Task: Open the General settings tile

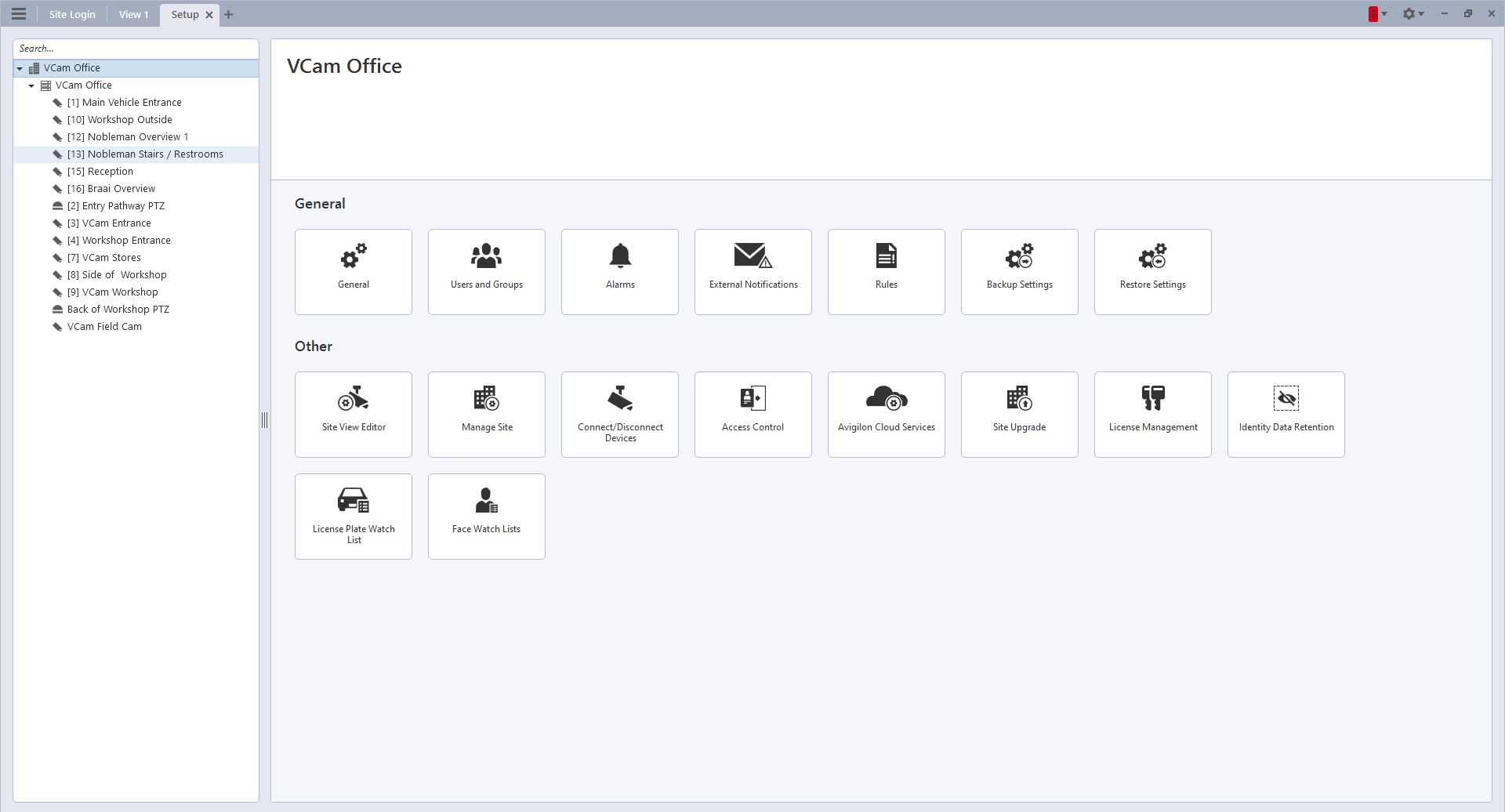Action: (x=354, y=272)
